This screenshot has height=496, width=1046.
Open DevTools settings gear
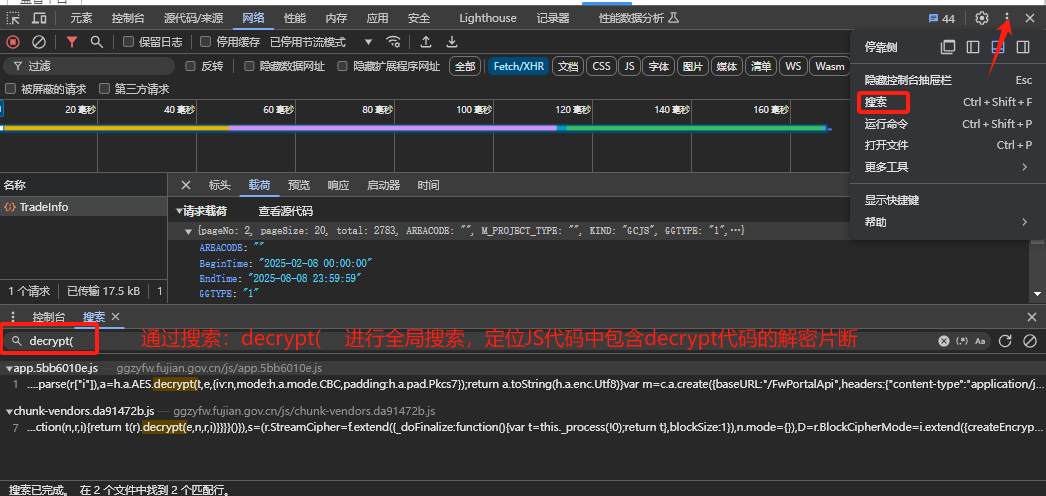pyautogui.click(x=981, y=18)
